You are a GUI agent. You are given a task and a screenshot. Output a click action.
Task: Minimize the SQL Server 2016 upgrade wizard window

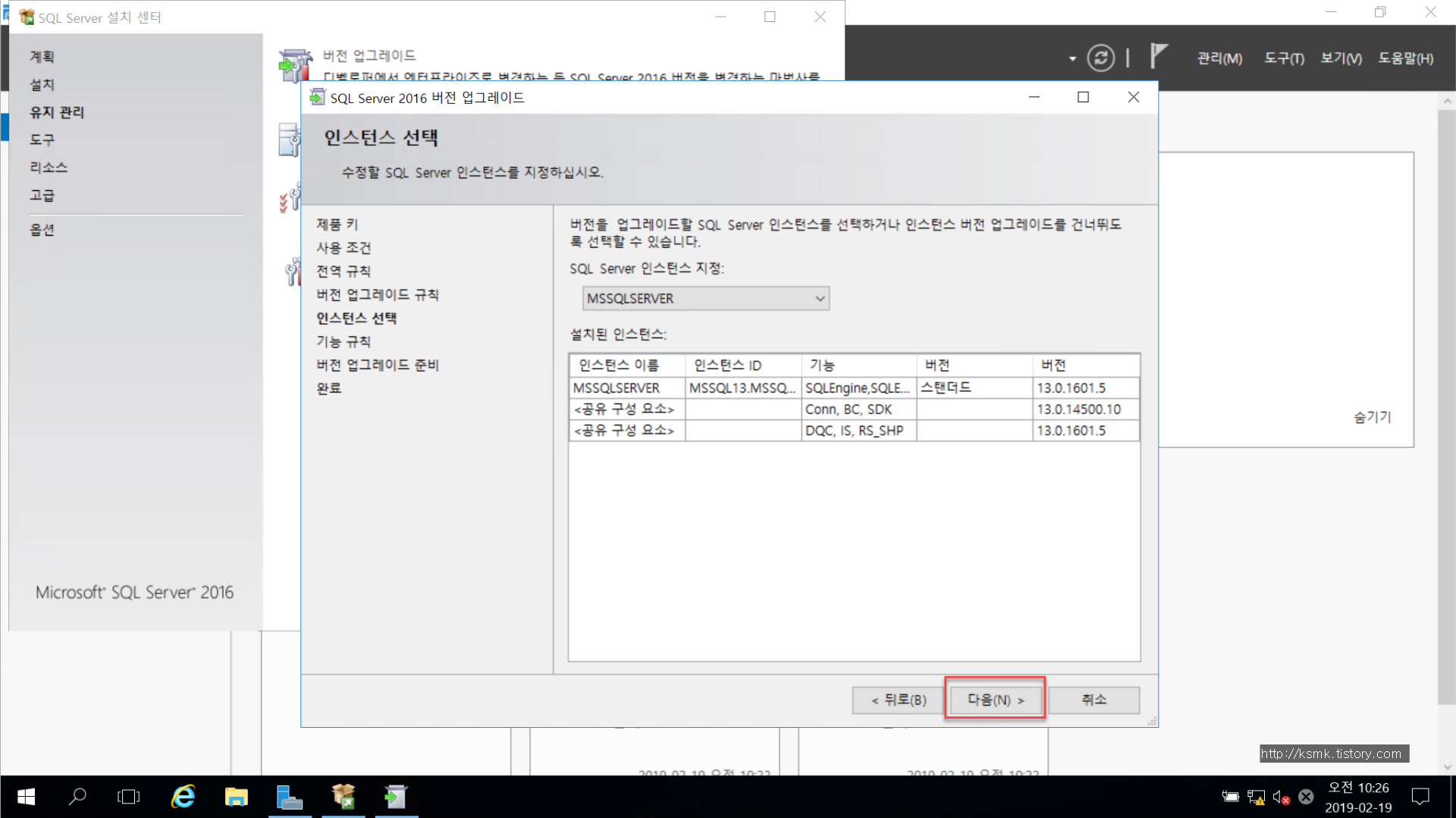tap(1034, 97)
